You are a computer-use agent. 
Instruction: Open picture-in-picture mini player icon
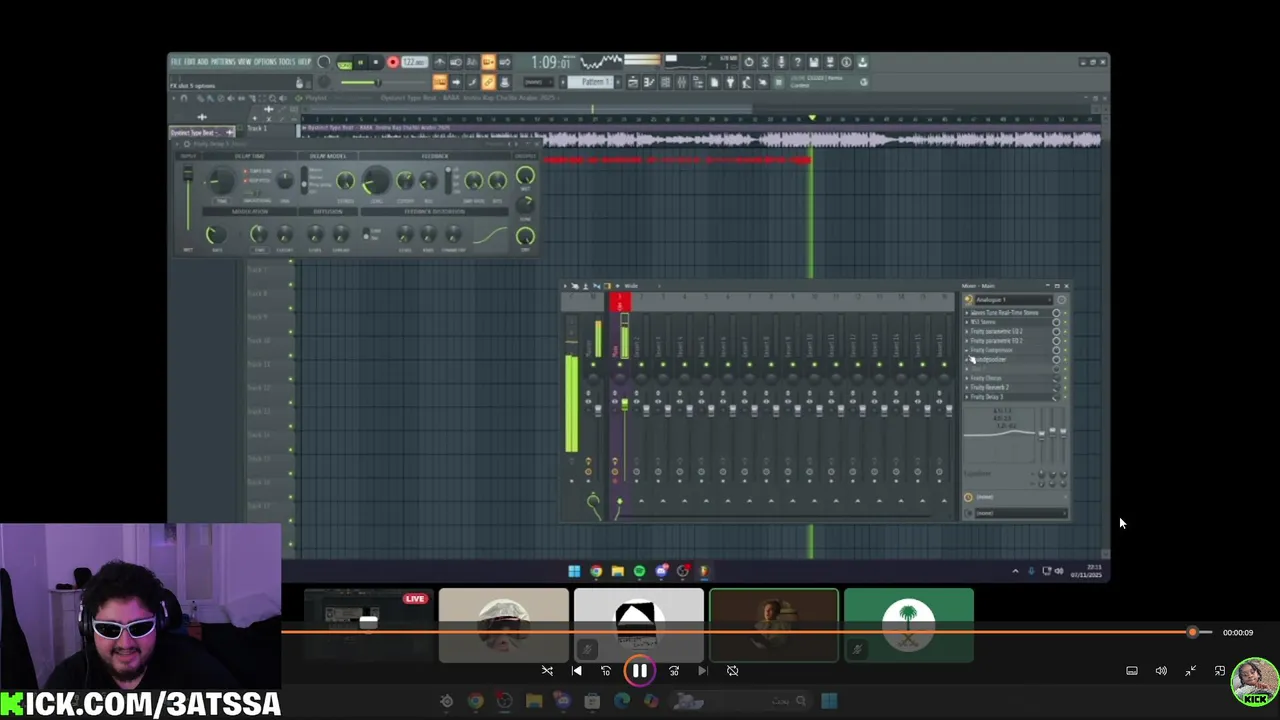click(1219, 671)
